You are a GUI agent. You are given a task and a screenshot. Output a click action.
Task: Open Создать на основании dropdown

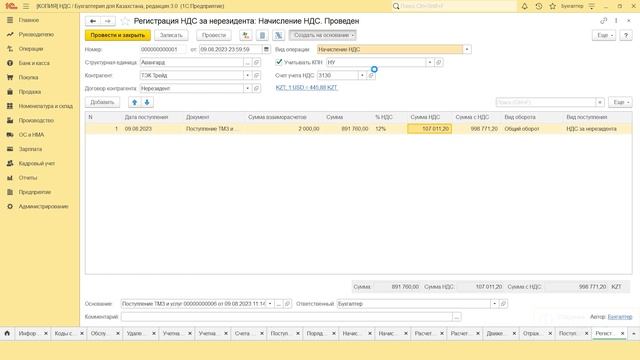tap(322, 36)
